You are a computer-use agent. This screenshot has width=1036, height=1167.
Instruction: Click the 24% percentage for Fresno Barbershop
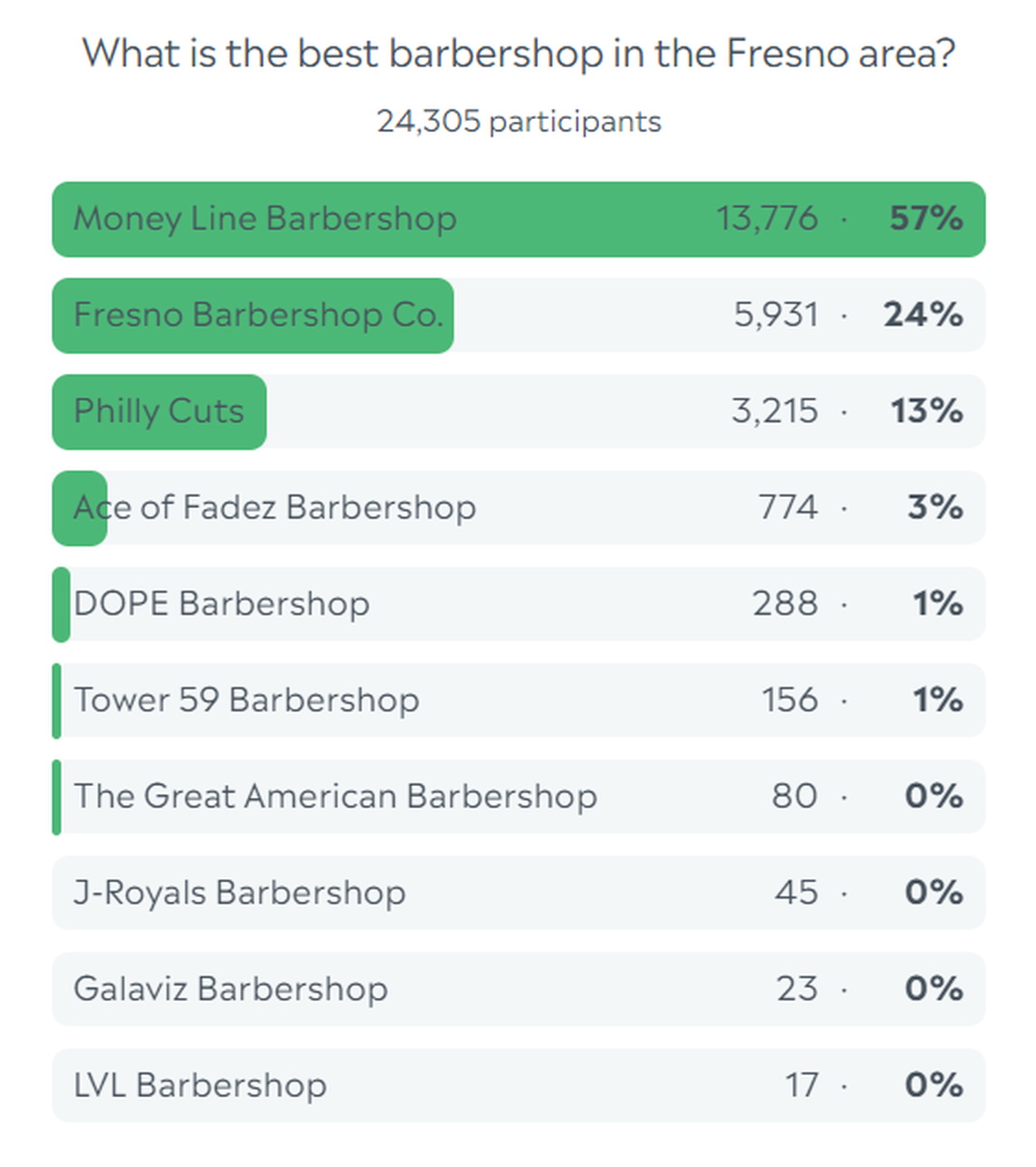coord(922,315)
